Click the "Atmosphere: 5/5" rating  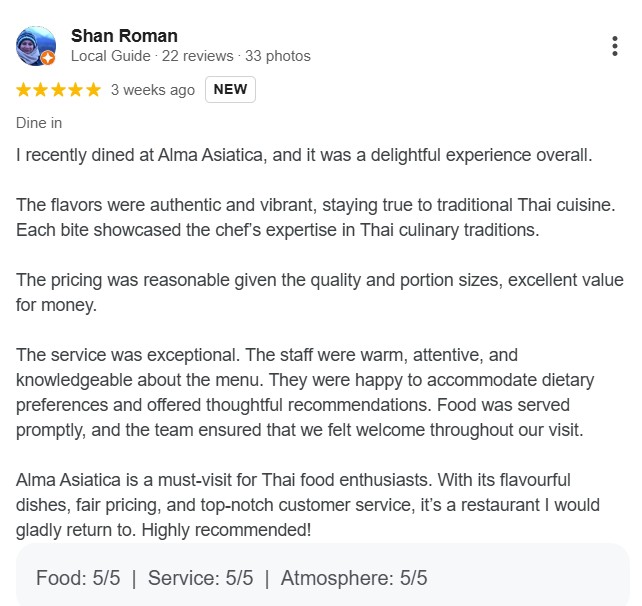[x=353, y=578]
